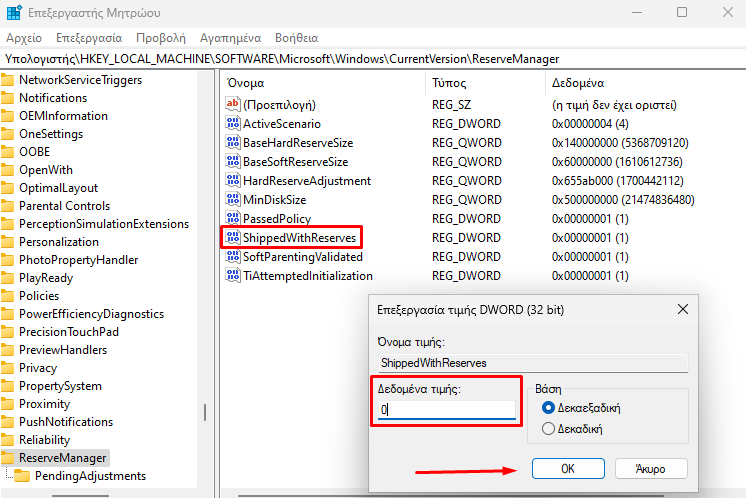Select the PropertySystem tree key
Screen dimensions: 746x498
[x=60, y=386]
